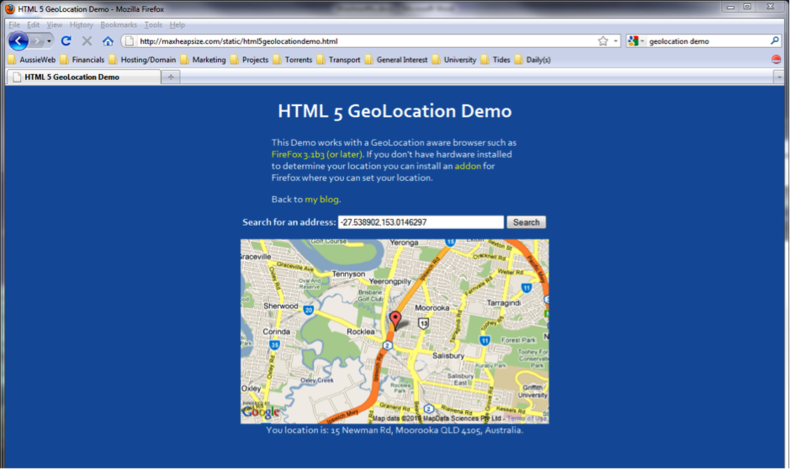Click the Google logo on the map

point(260,412)
